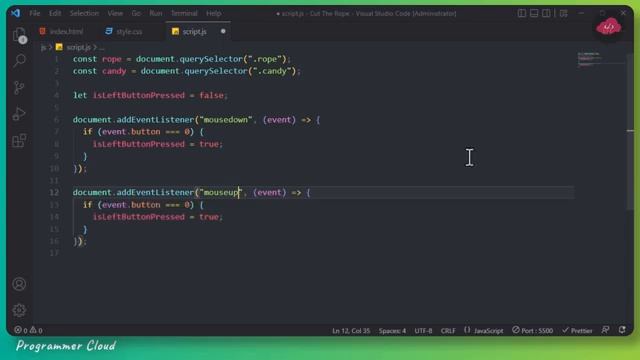Open the Help menu
This screenshot has width=640, height=360.
(213, 13)
